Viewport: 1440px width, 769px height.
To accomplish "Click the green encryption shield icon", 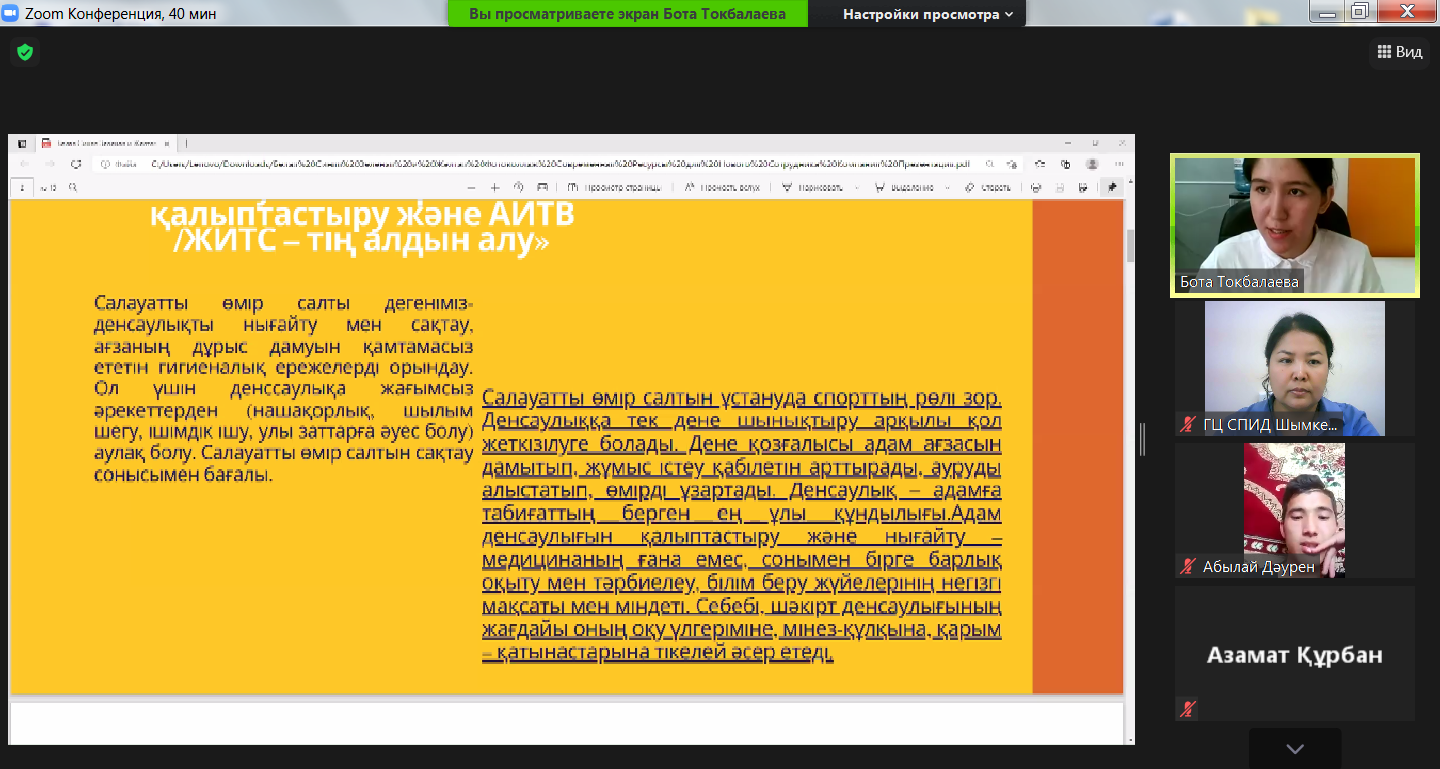I will click(x=25, y=52).
